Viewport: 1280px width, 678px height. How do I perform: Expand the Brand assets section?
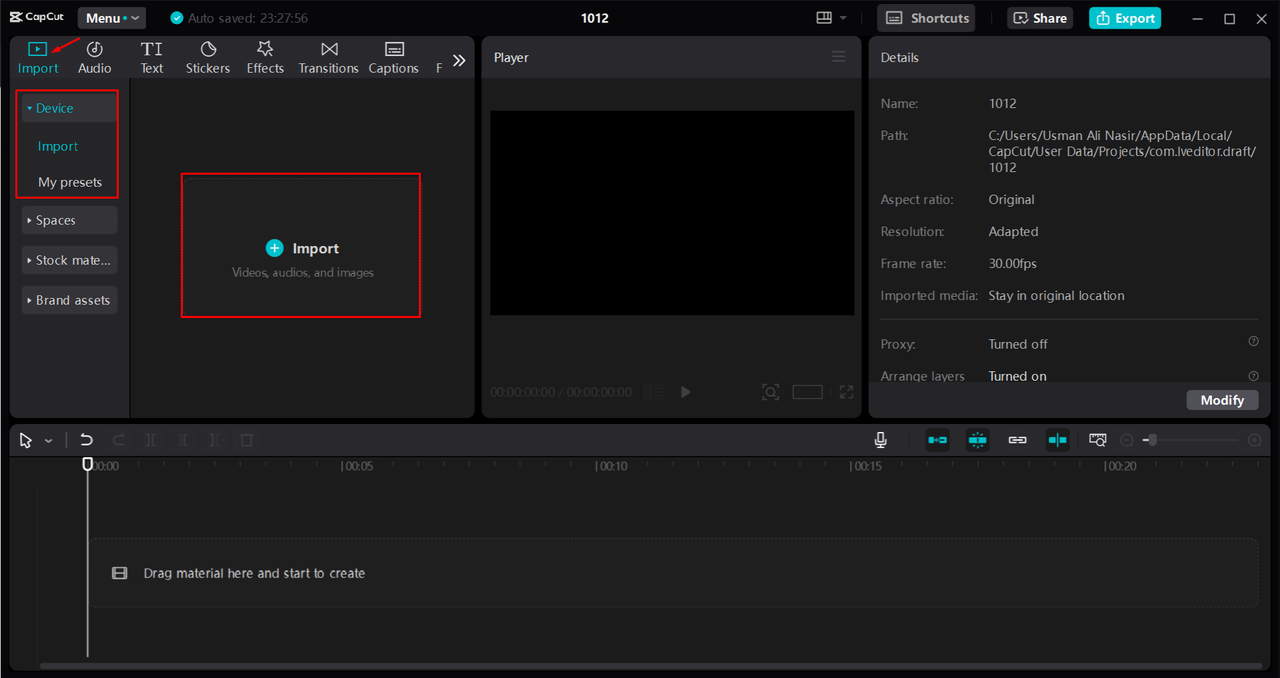(x=69, y=300)
